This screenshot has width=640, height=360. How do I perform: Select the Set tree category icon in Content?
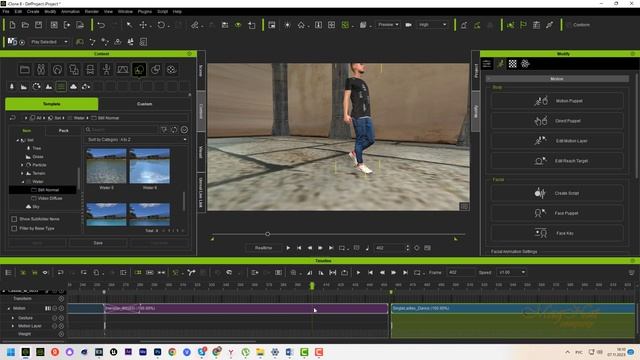pyautogui.click(x=139, y=69)
